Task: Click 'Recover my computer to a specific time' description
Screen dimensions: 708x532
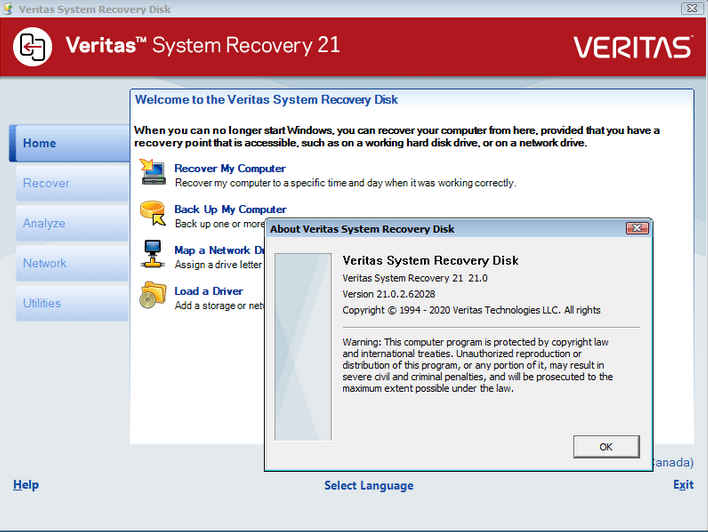Action: [x=345, y=183]
